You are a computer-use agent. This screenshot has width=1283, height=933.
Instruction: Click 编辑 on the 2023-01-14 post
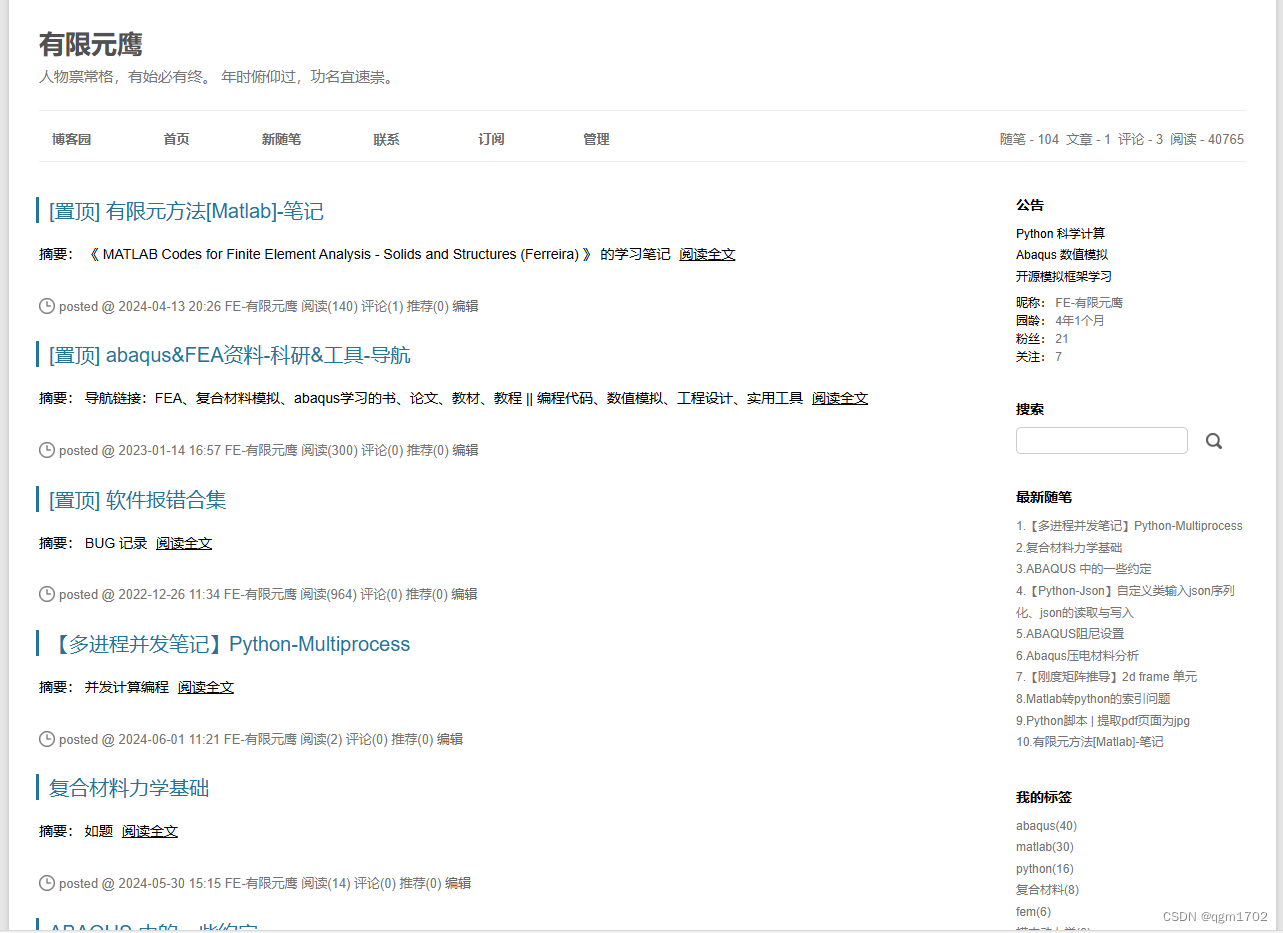click(x=465, y=450)
